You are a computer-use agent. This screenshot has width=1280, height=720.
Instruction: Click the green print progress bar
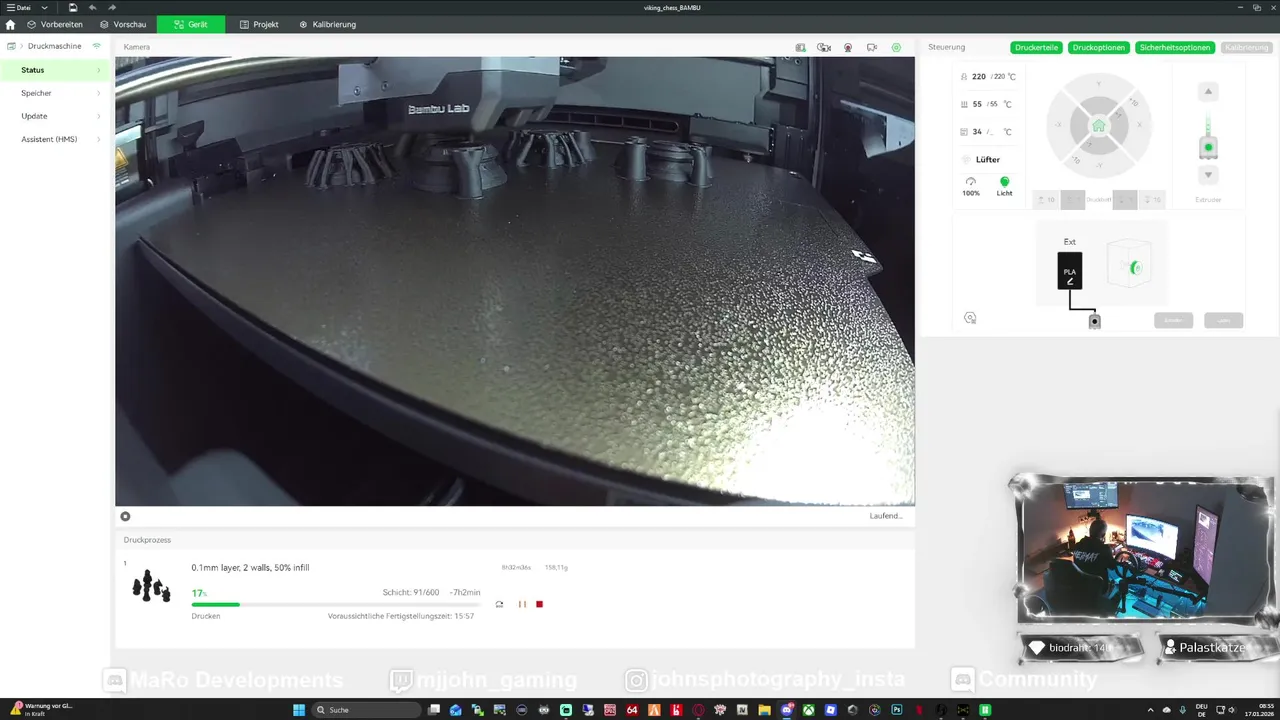pyautogui.click(x=335, y=604)
